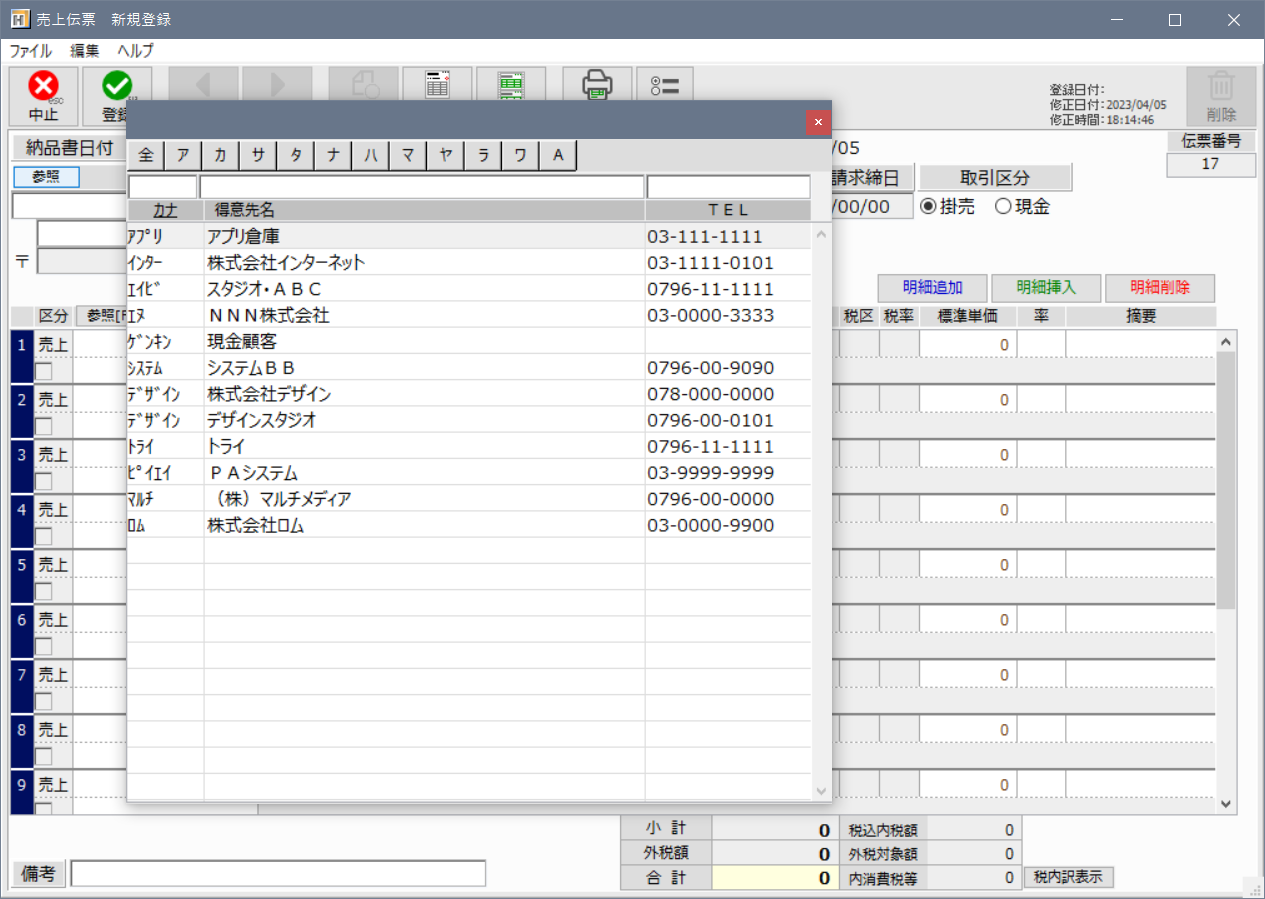Sort by the カナ column header
The height and width of the screenshot is (899, 1265).
coord(165,211)
